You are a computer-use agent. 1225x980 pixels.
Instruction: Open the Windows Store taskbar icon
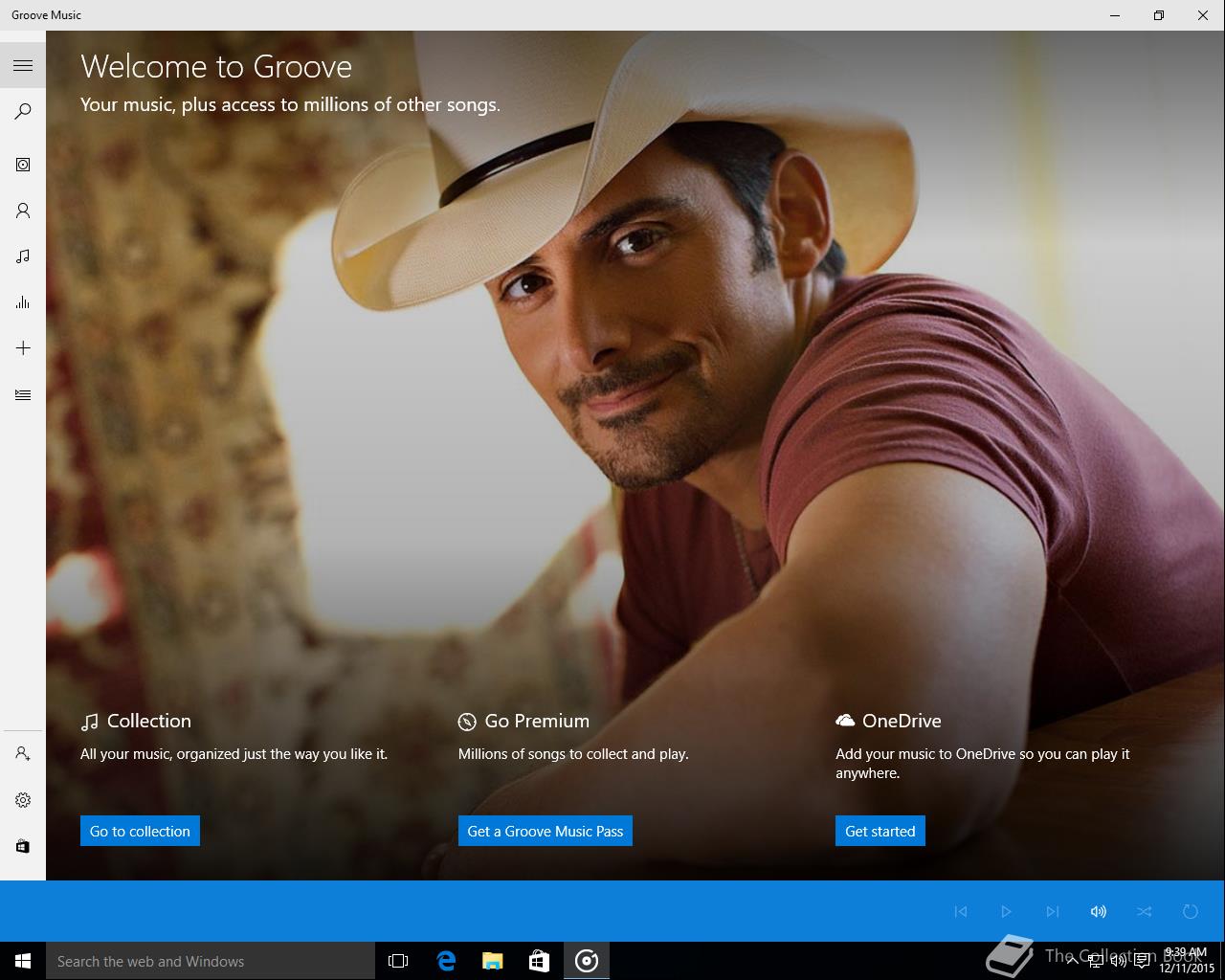point(540,961)
